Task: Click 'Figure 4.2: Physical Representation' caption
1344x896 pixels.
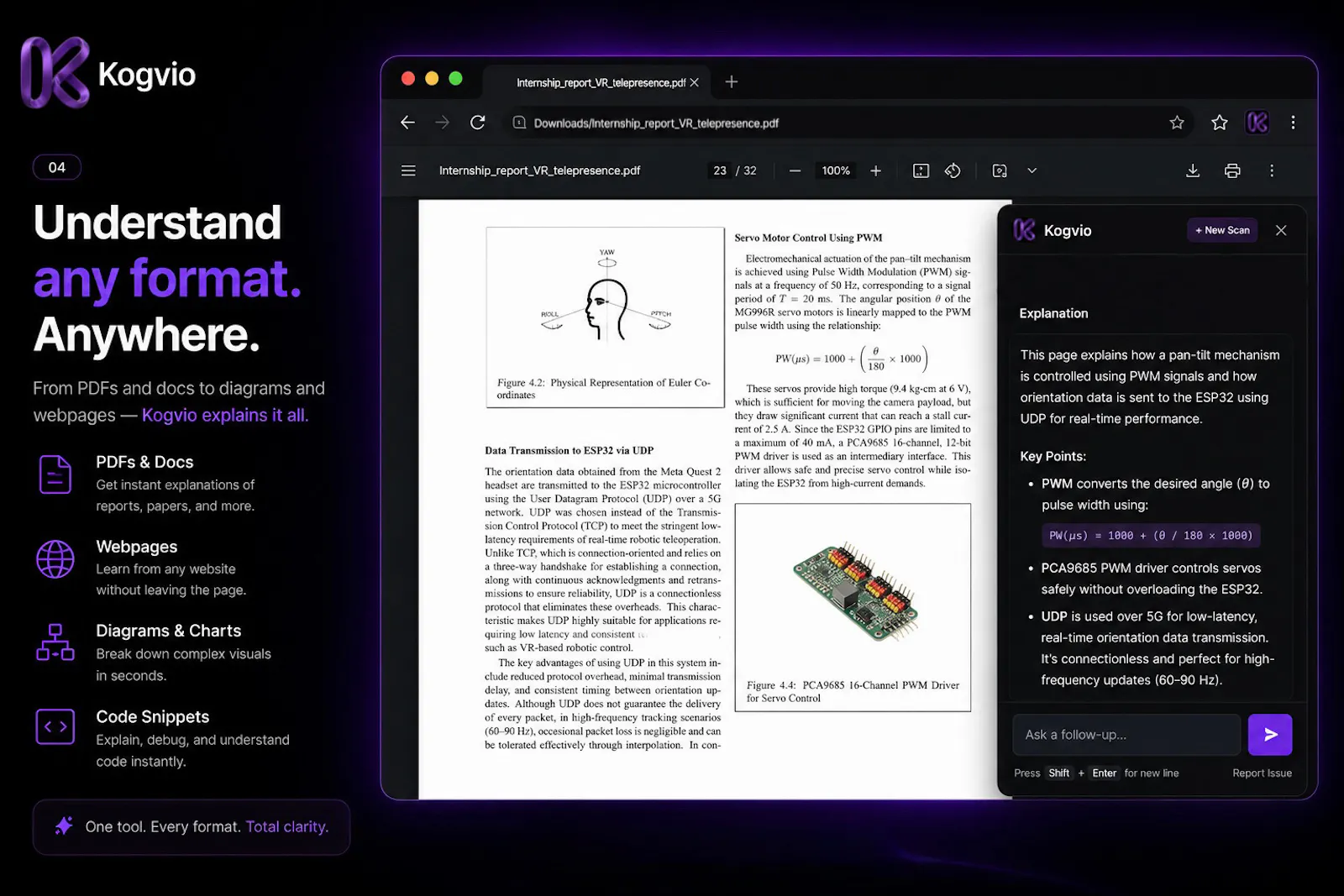Action: click(x=603, y=388)
